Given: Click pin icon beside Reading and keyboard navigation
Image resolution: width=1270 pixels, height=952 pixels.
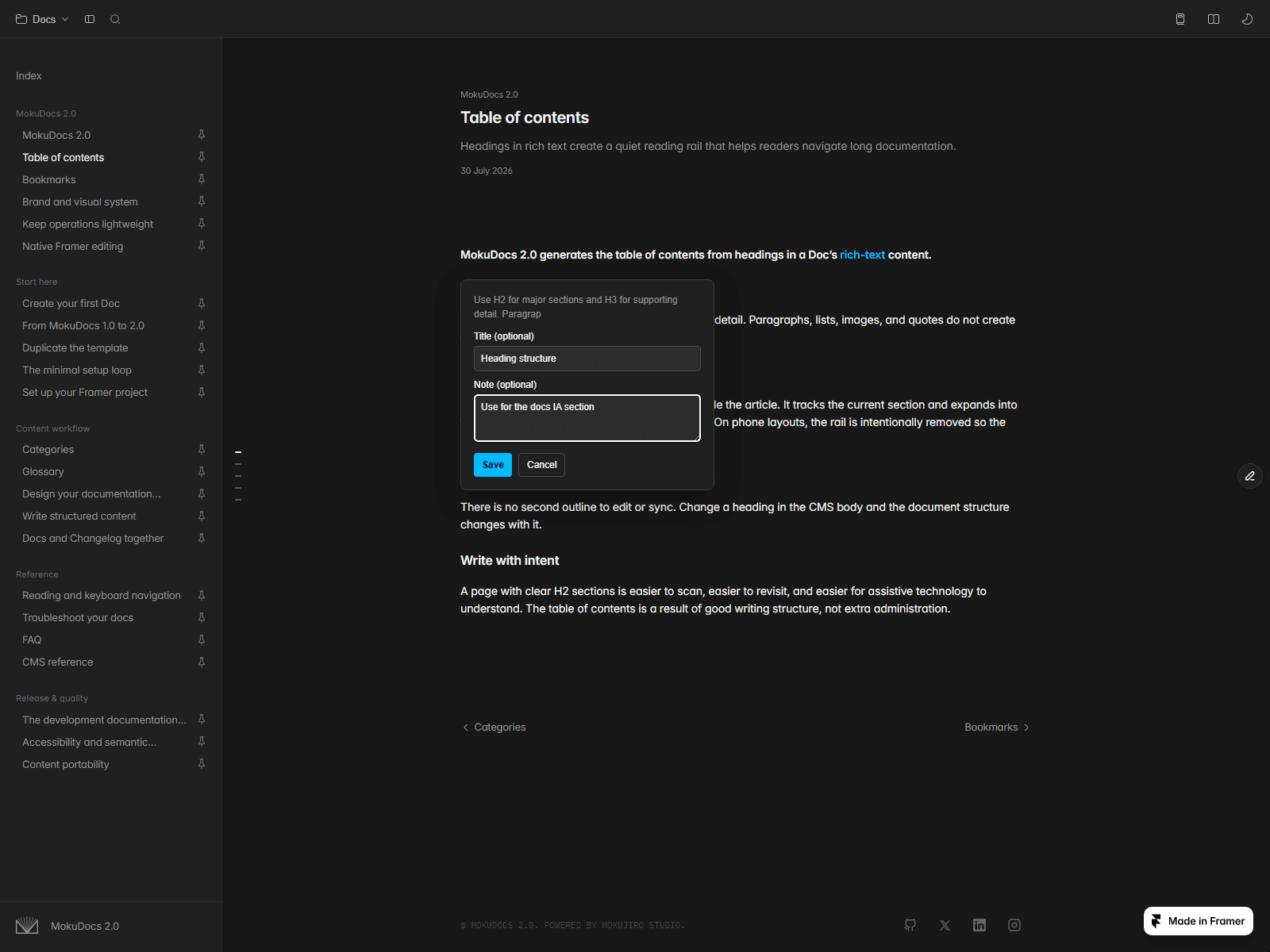Looking at the screenshot, I should point(202,595).
